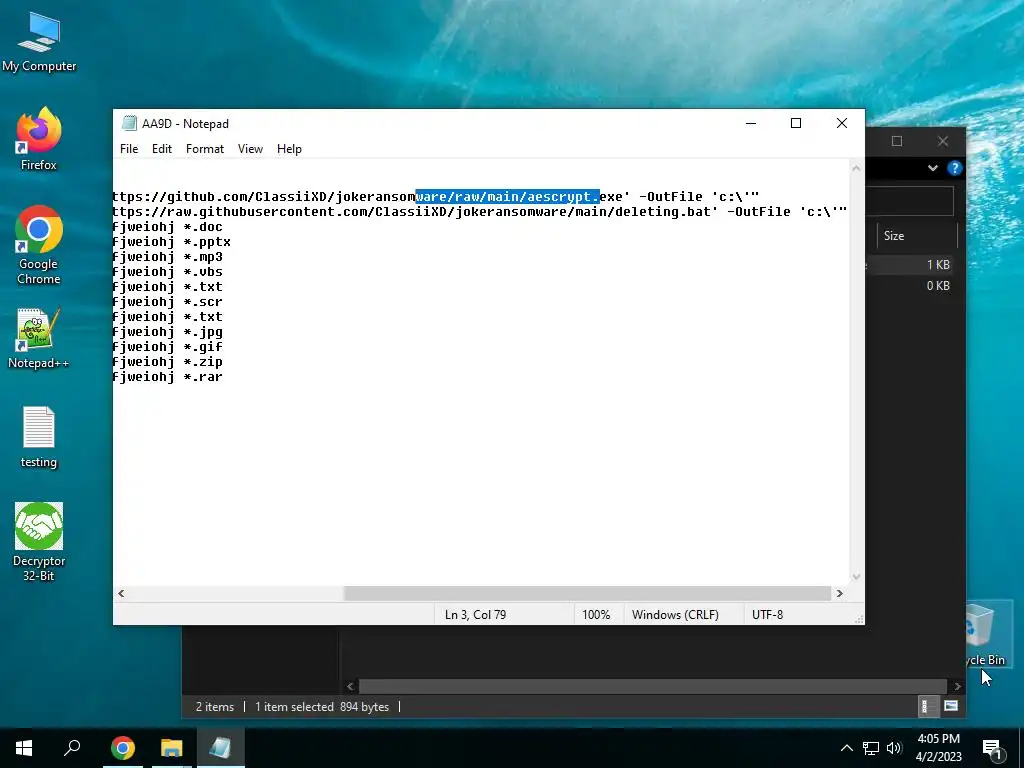
Task: Click the Explorer horizontal scrollbar thumb
Action: pyautogui.click(x=653, y=686)
